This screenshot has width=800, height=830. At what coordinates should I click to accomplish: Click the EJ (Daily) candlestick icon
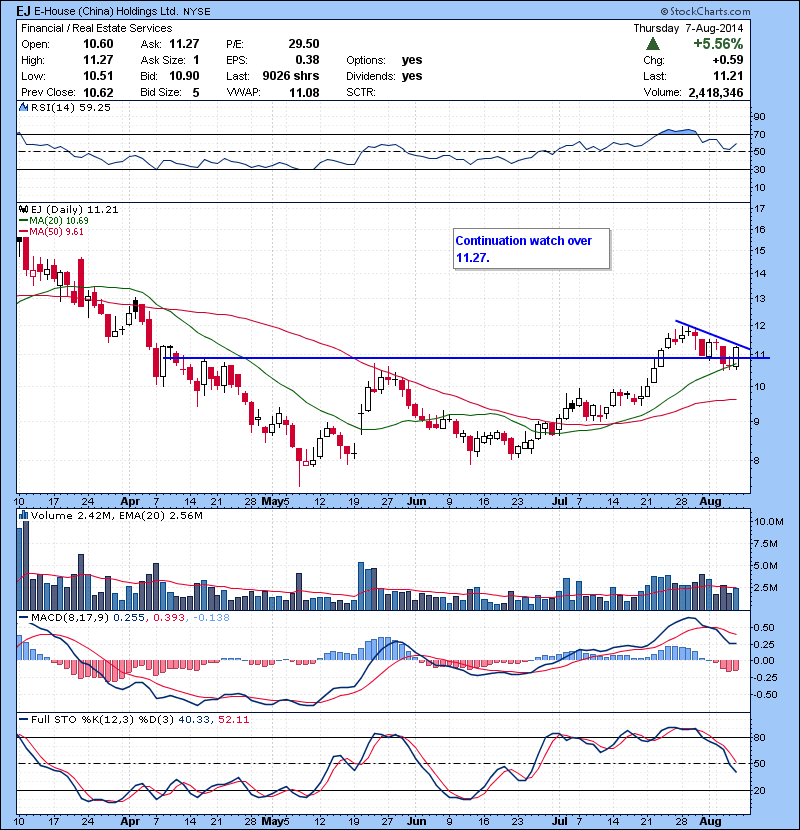coord(23,210)
